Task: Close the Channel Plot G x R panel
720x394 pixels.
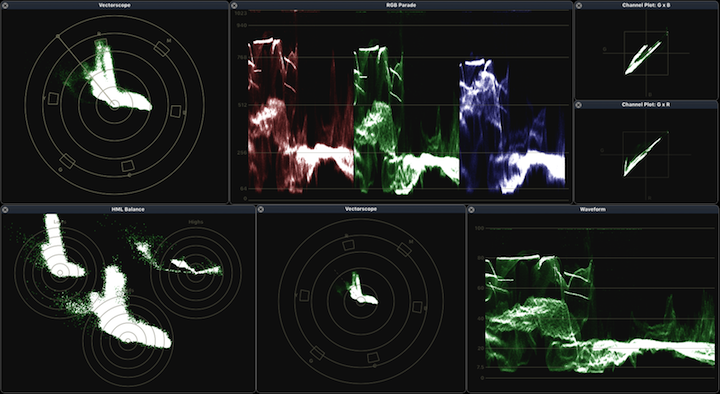Action: pos(579,105)
